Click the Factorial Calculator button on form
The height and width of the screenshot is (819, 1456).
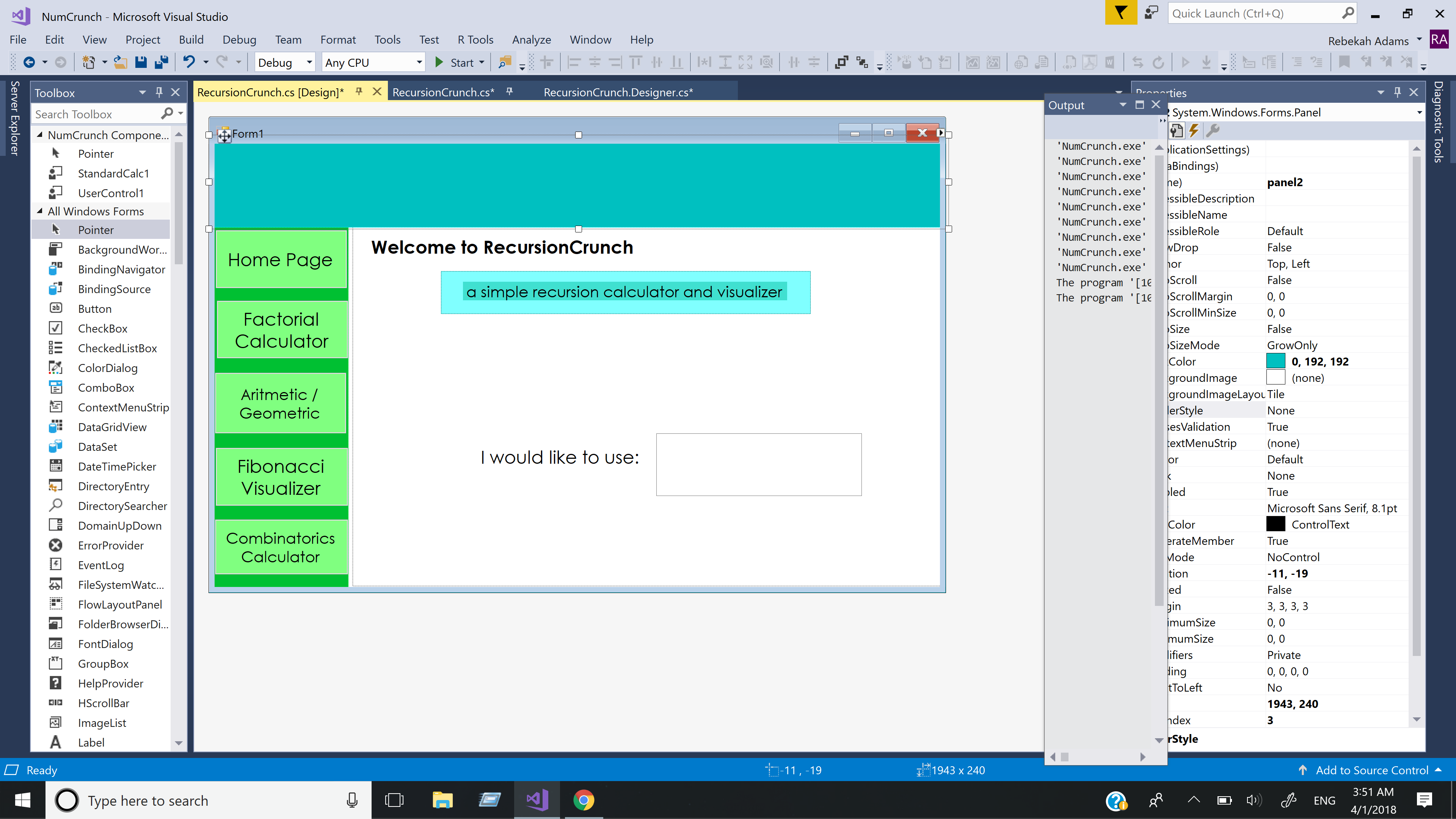281,330
